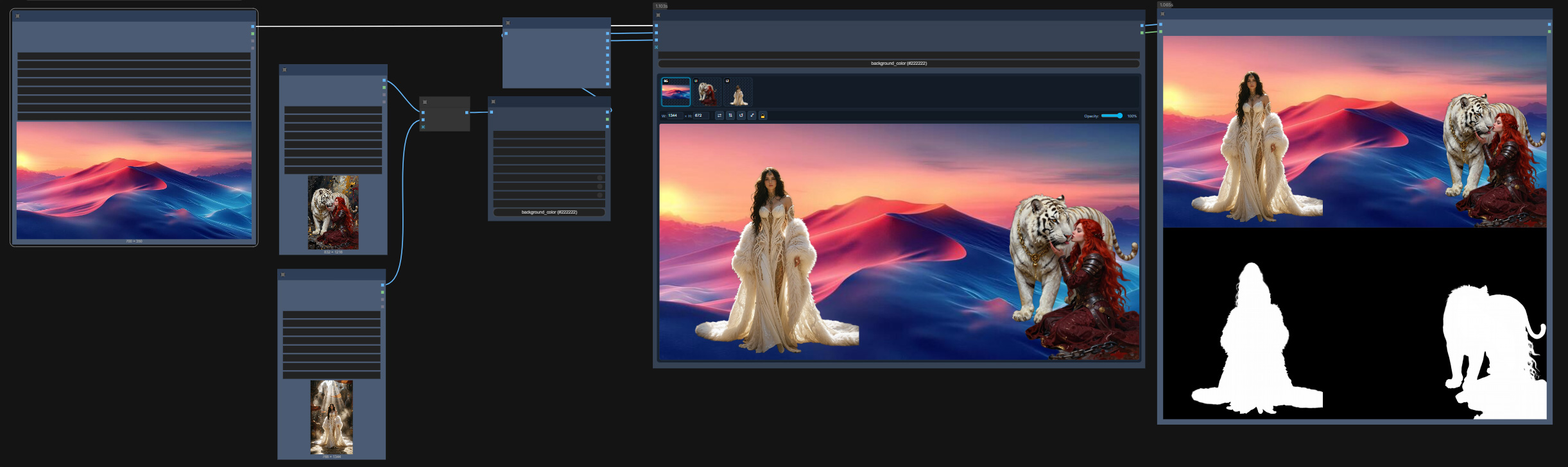Click the sunset dunes preview in the leftmost node
Image resolution: width=1568 pixels, height=467 pixels.
pos(134,180)
